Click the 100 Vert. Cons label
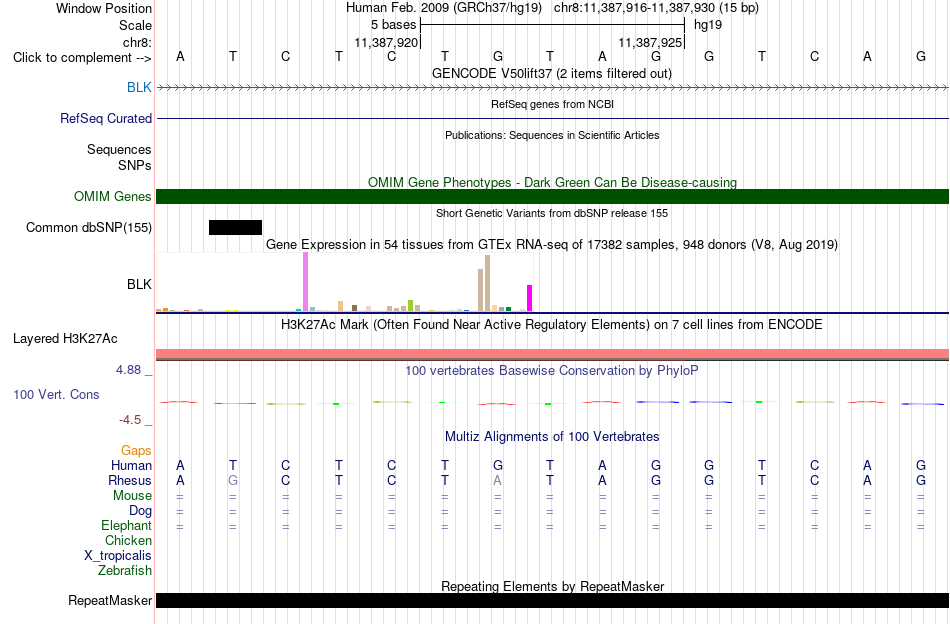950x624 pixels. coord(56,394)
